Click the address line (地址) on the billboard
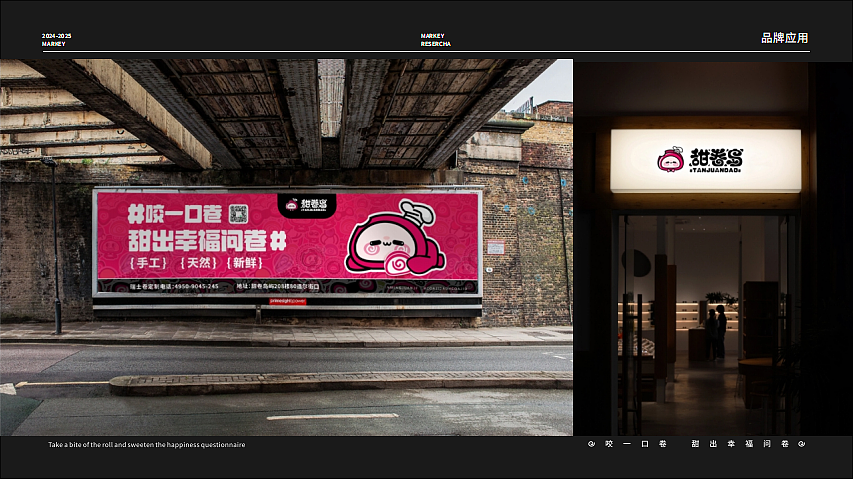 coord(278,286)
